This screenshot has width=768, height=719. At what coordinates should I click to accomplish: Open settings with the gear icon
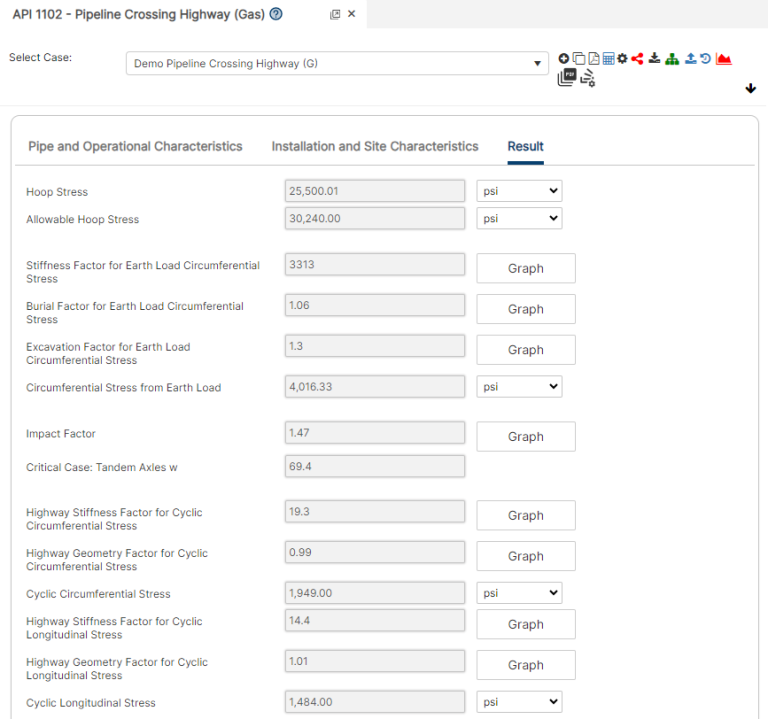(622, 59)
